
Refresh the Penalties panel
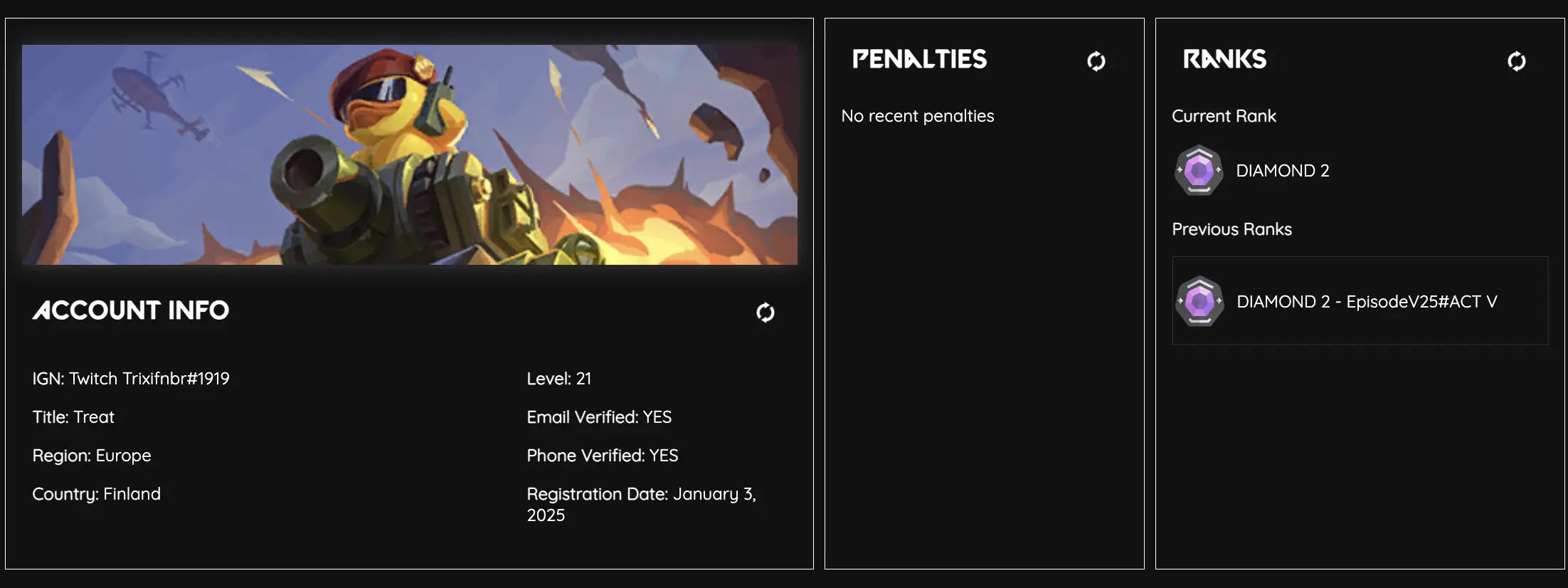click(x=1096, y=61)
